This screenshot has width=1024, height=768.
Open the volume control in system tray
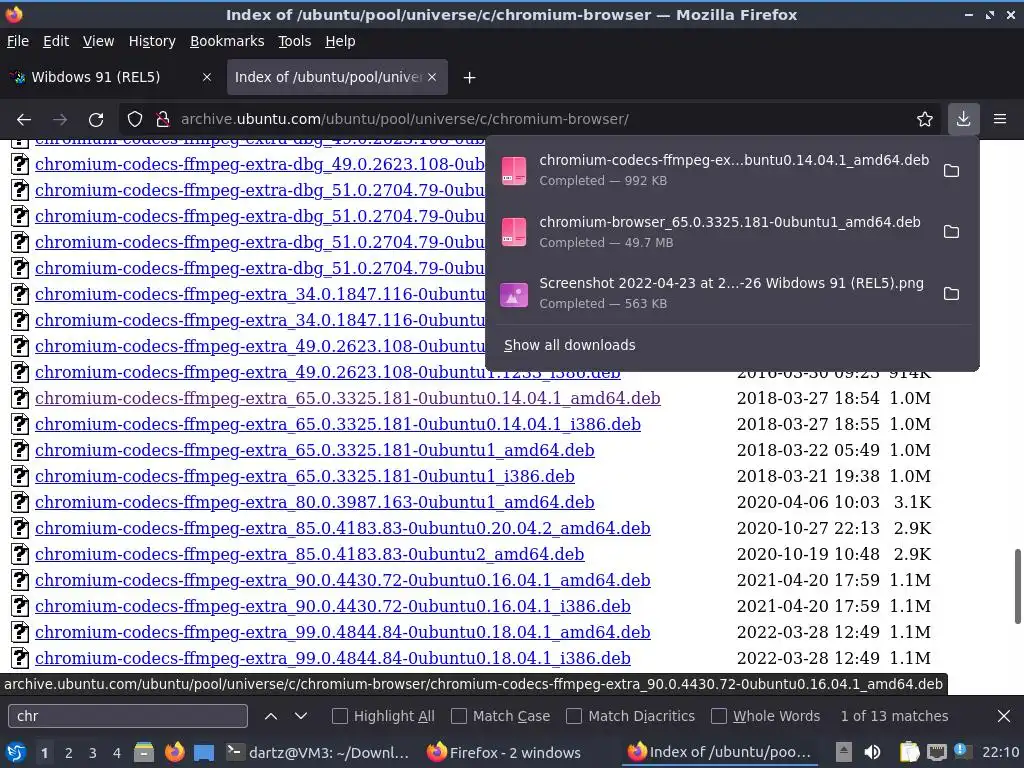[872, 752]
